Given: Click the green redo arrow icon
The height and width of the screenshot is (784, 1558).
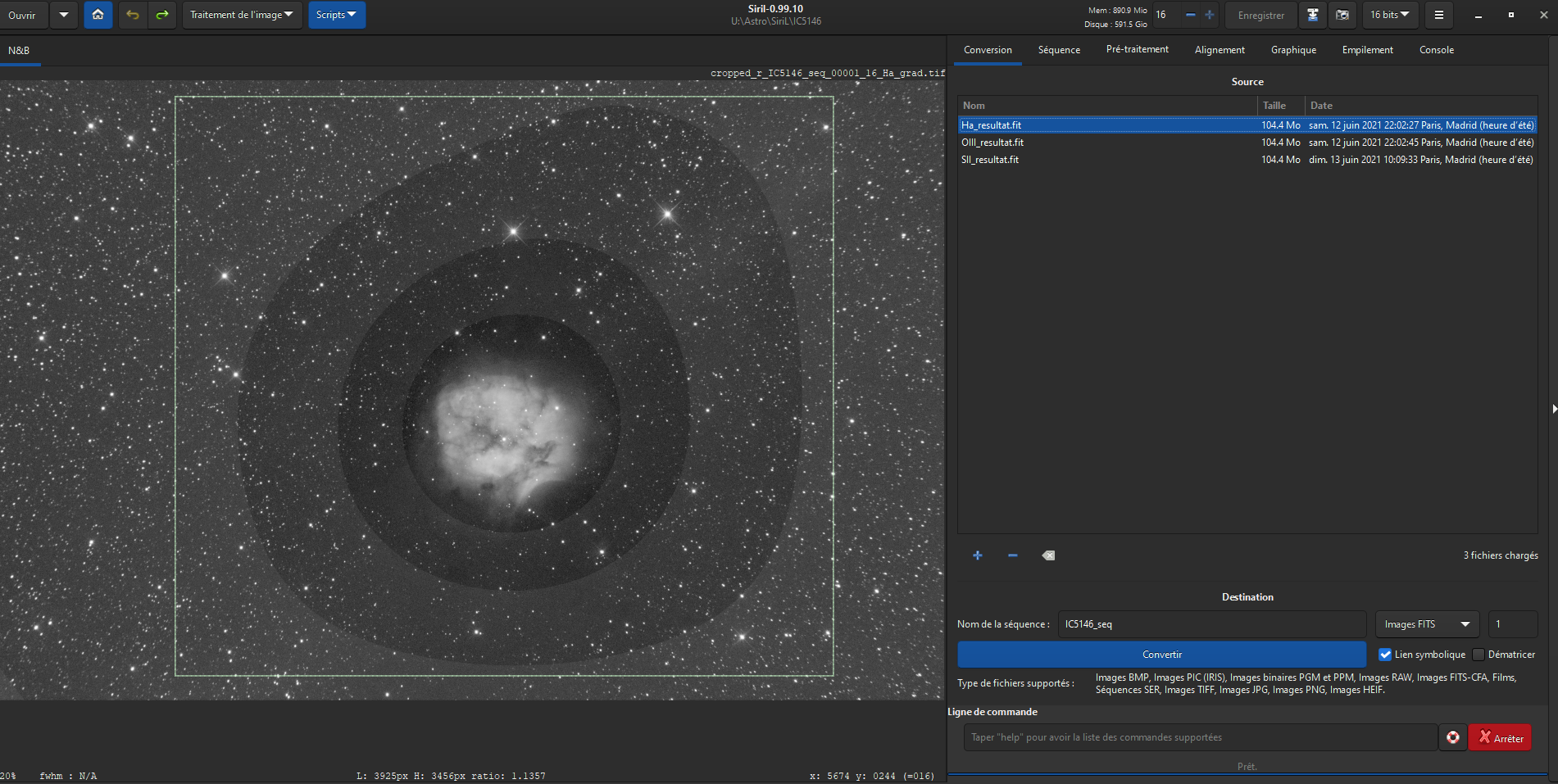Looking at the screenshot, I should pyautogui.click(x=162, y=15).
